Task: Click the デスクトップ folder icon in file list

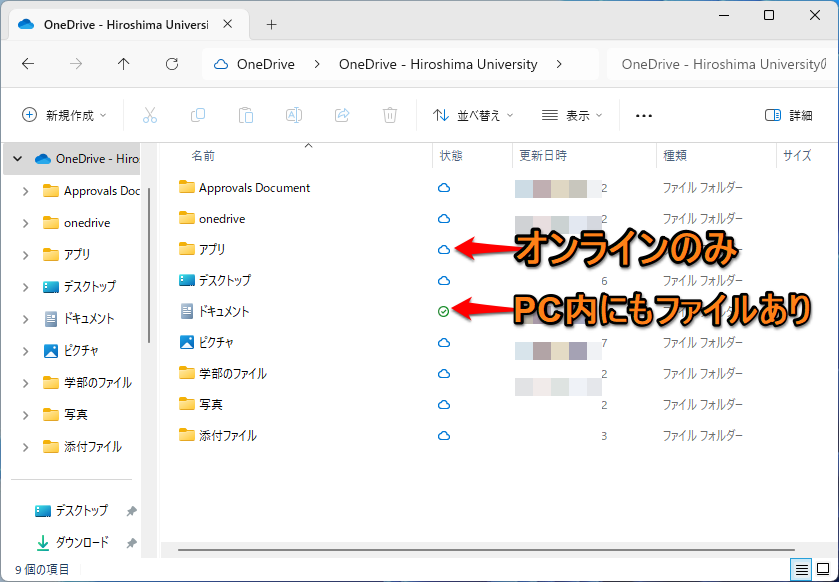Action: 187,280
